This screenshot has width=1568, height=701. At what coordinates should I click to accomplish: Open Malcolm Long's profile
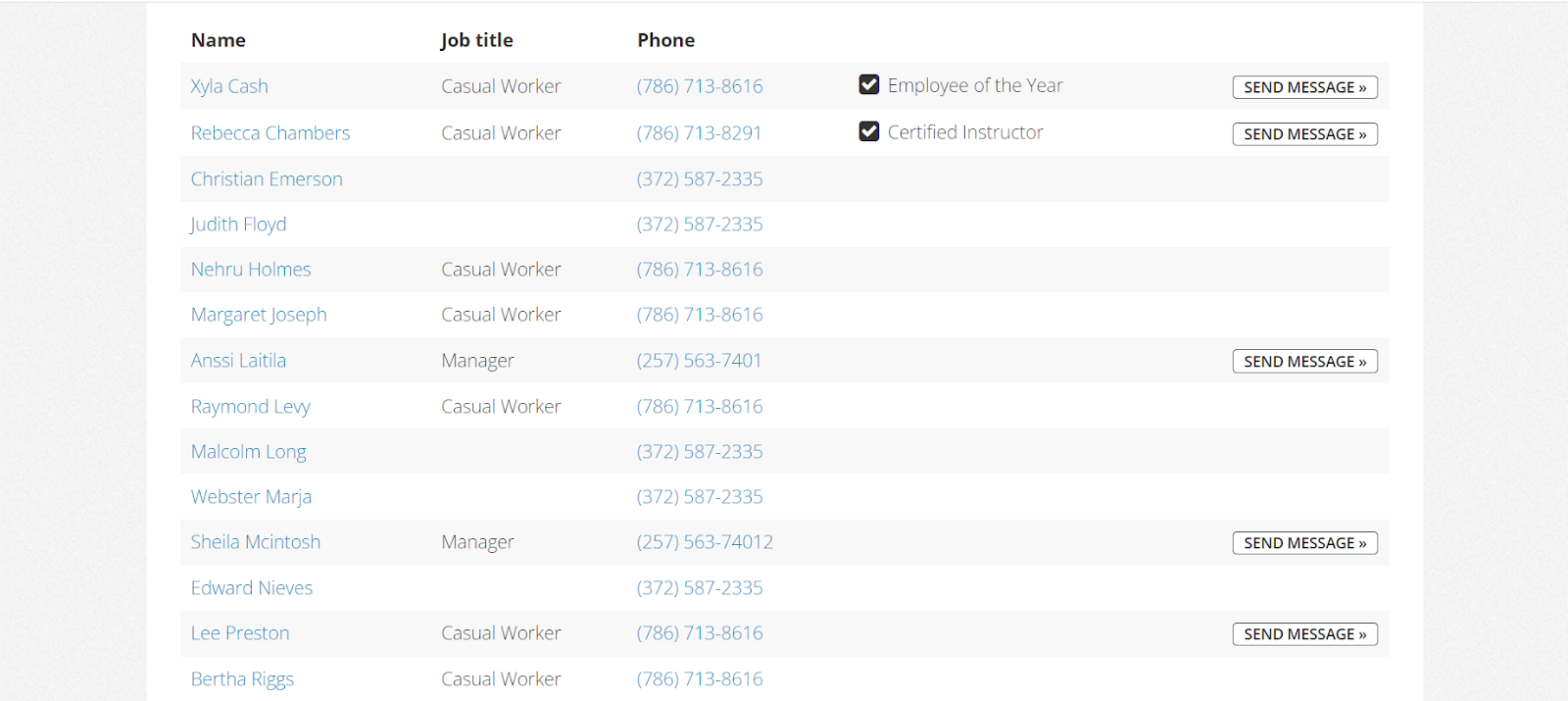tap(248, 451)
